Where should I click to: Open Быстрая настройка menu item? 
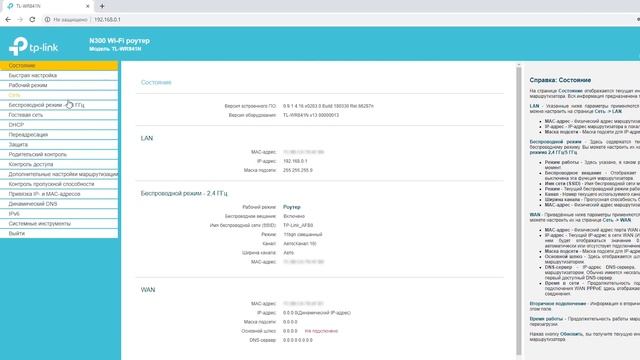59,76
